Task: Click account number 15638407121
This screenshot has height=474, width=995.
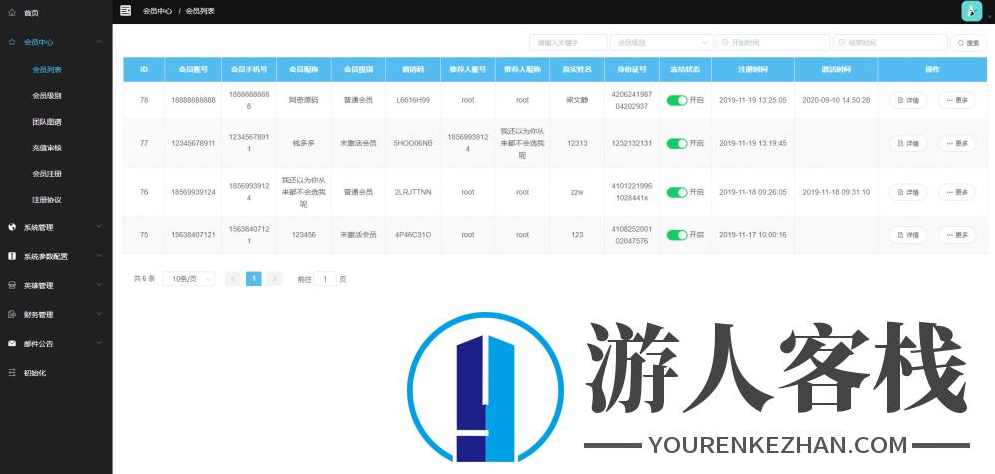Action: pyautogui.click(x=193, y=235)
